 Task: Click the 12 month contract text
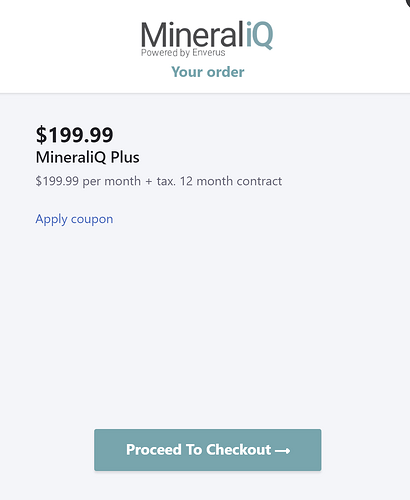(x=231, y=181)
